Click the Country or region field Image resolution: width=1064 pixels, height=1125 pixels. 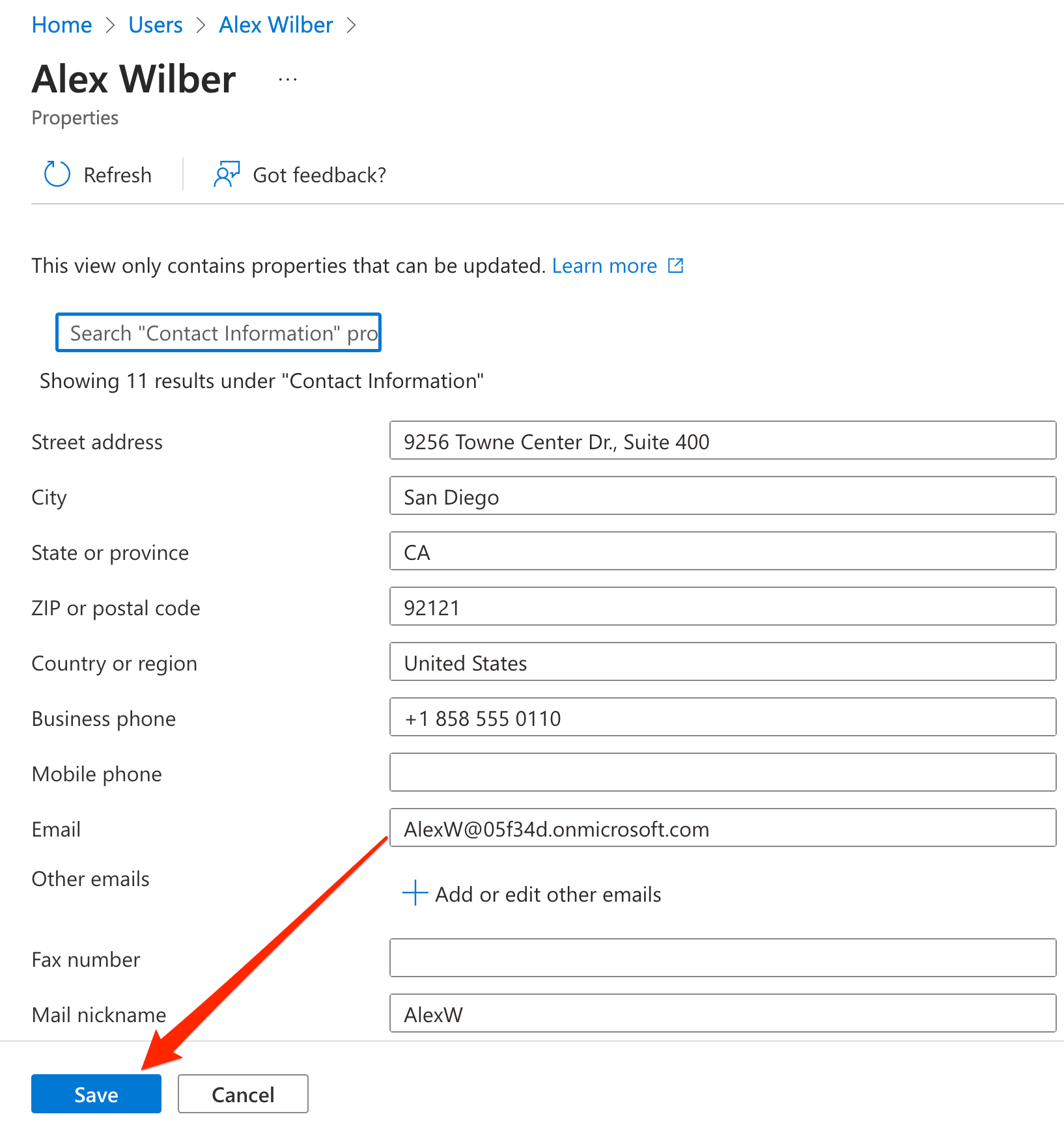tap(722, 662)
